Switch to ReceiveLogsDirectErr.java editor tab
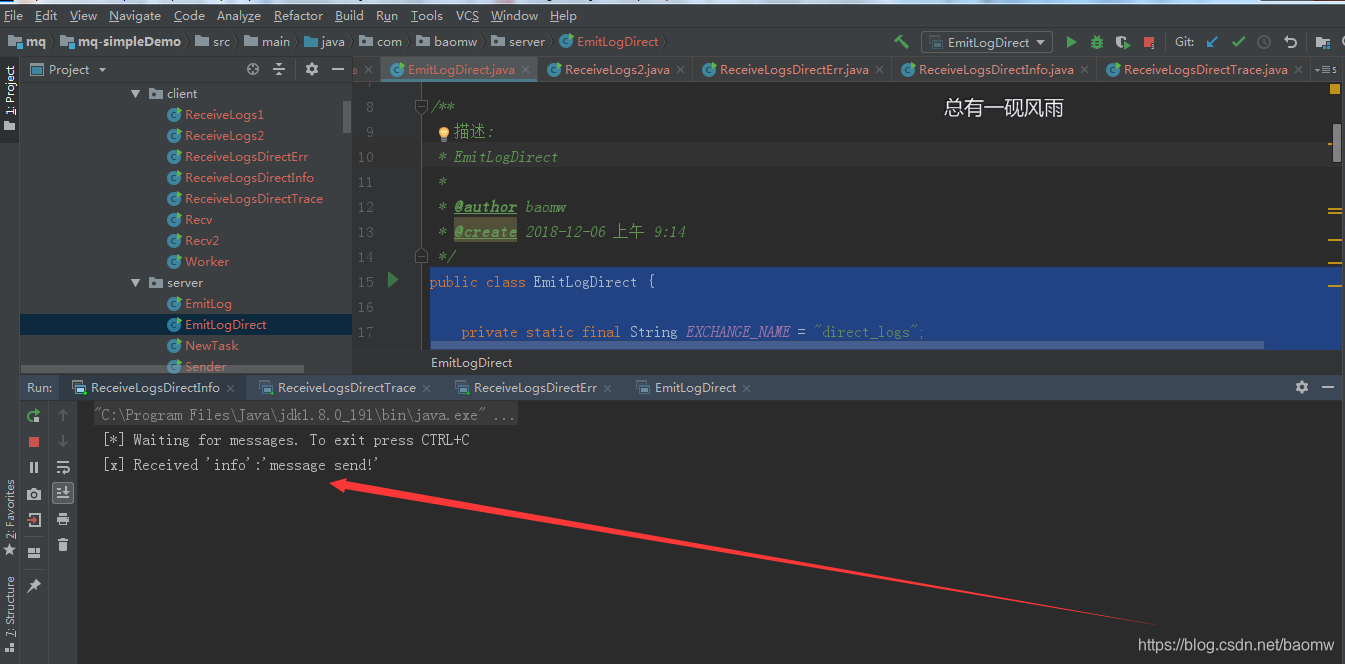The image size is (1345, 664). click(794, 69)
